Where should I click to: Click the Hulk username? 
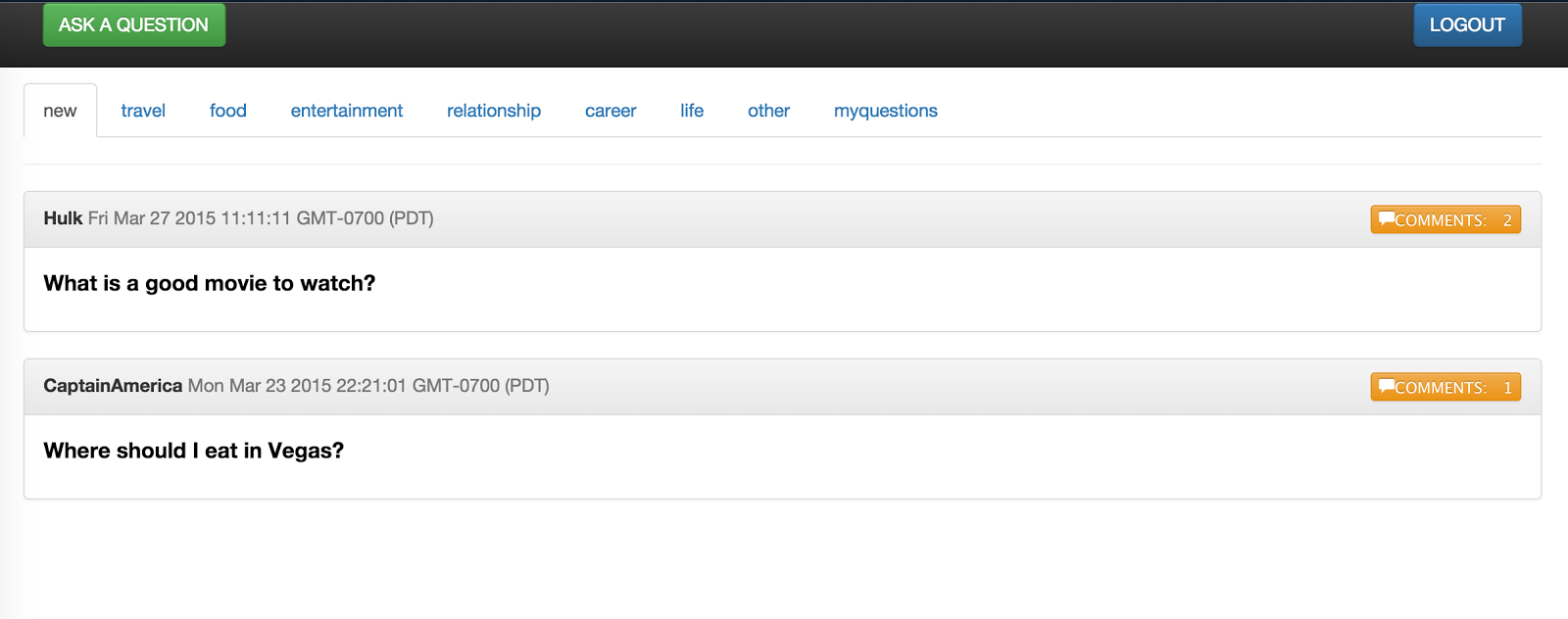click(x=63, y=218)
